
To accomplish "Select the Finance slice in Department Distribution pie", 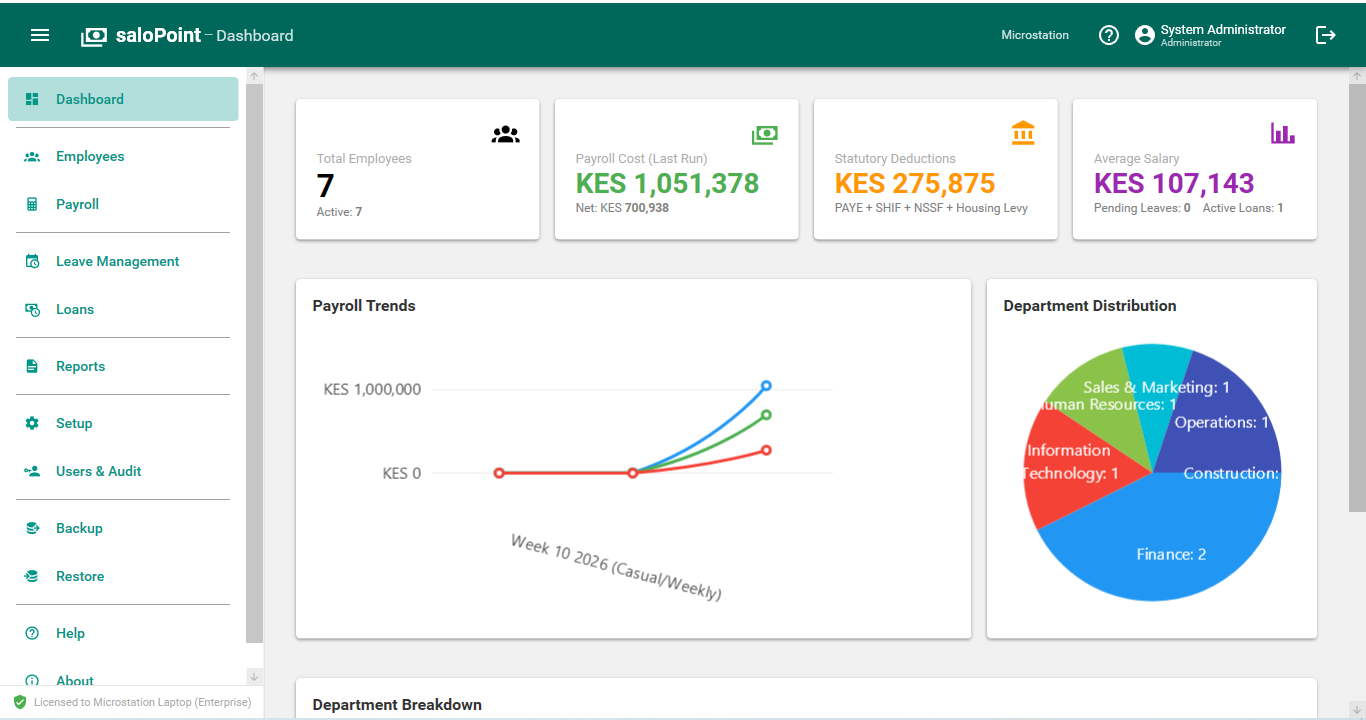I will point(1170,553).
